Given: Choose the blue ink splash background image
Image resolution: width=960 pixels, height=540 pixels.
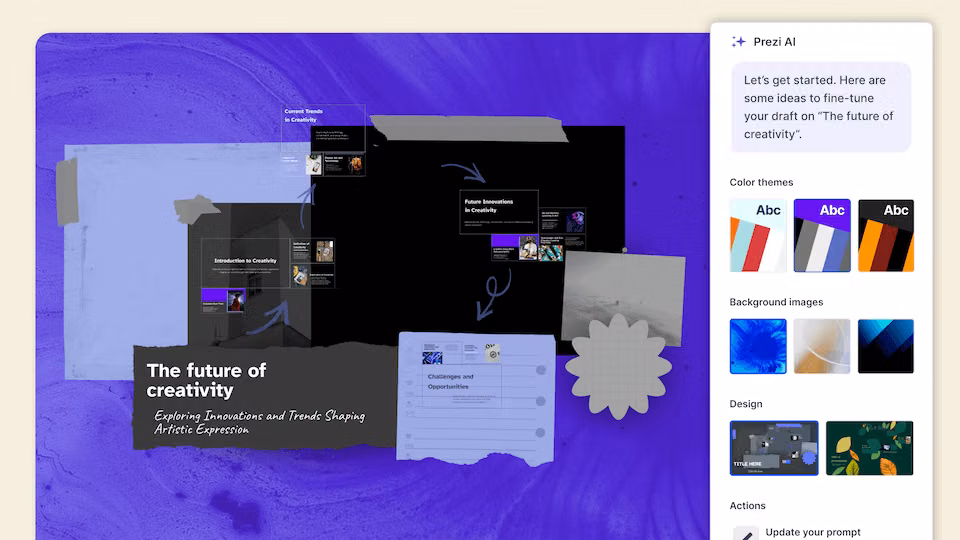Looking at the screenshot, I should point(758,346).
